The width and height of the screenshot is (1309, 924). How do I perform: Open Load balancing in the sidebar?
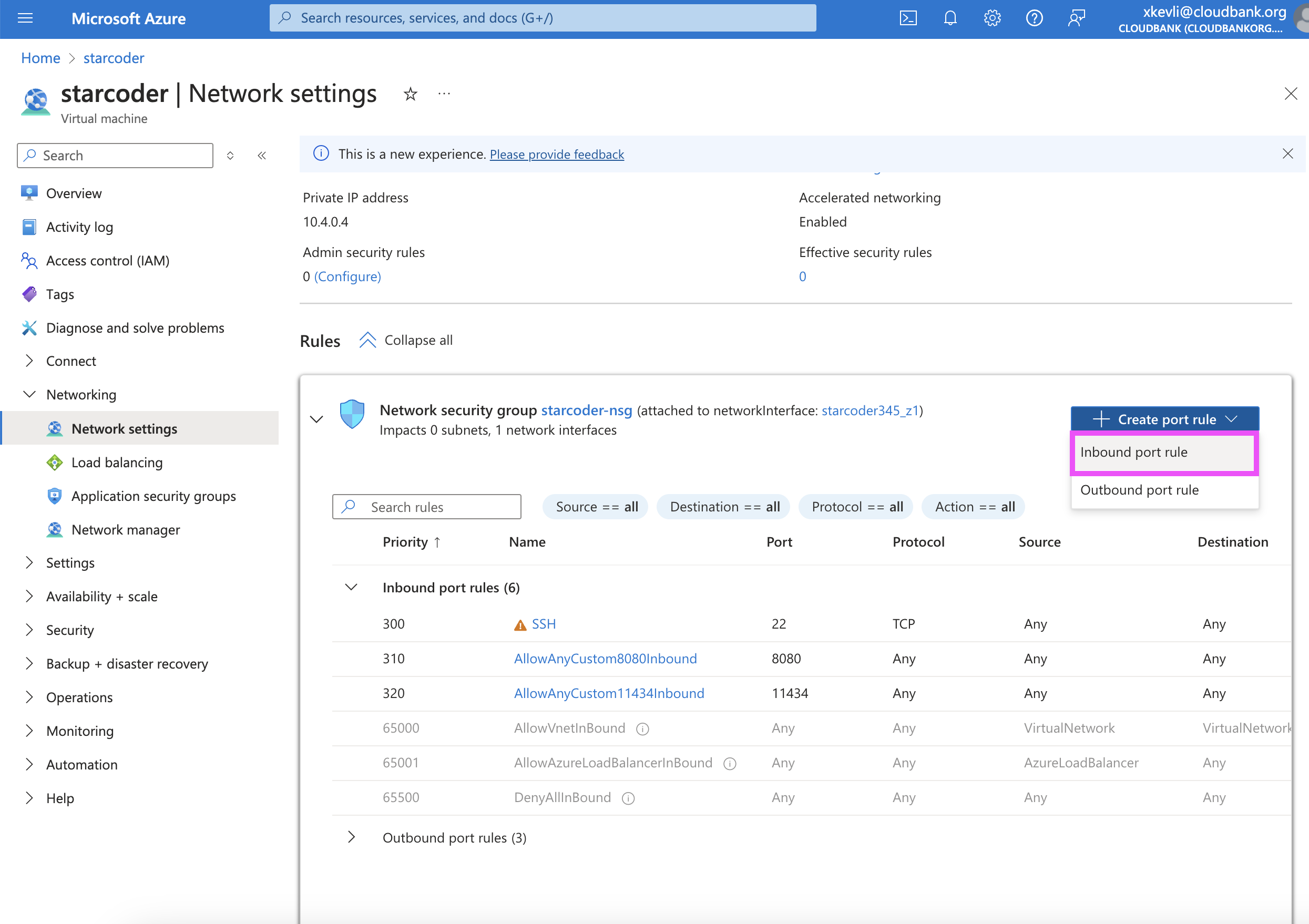click(117, 463)
